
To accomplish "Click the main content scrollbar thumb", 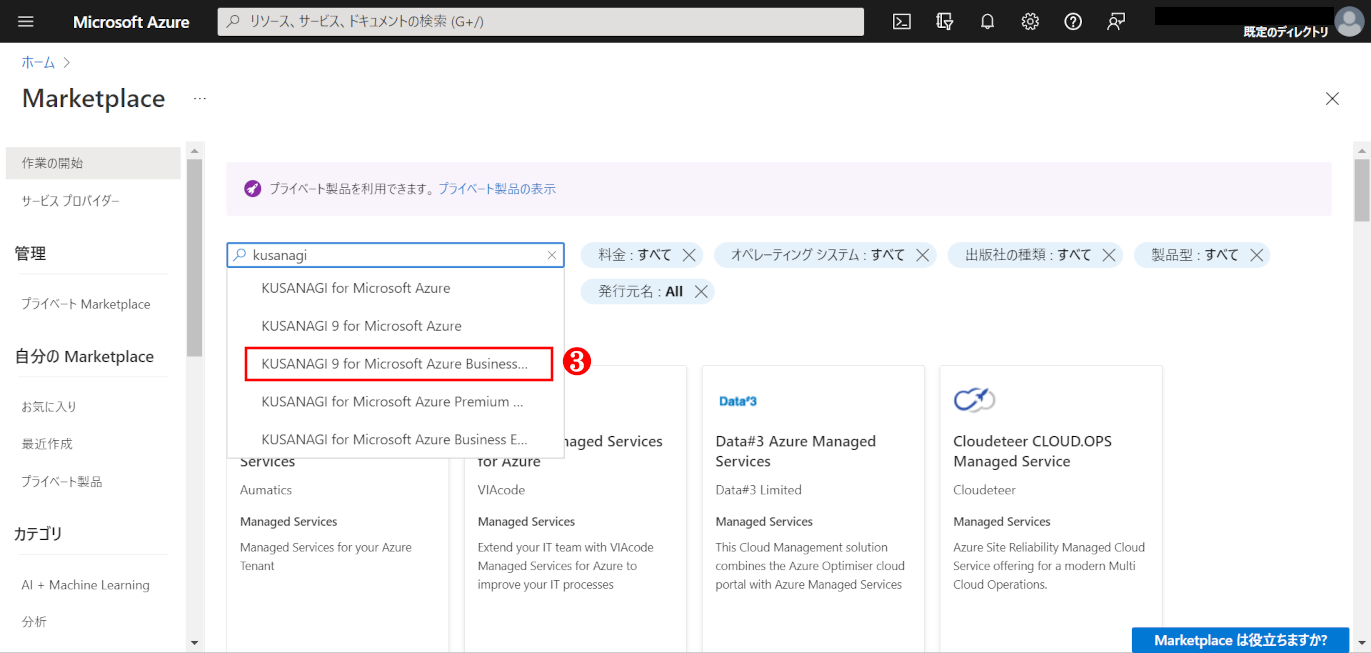I will coord(1362,190).
